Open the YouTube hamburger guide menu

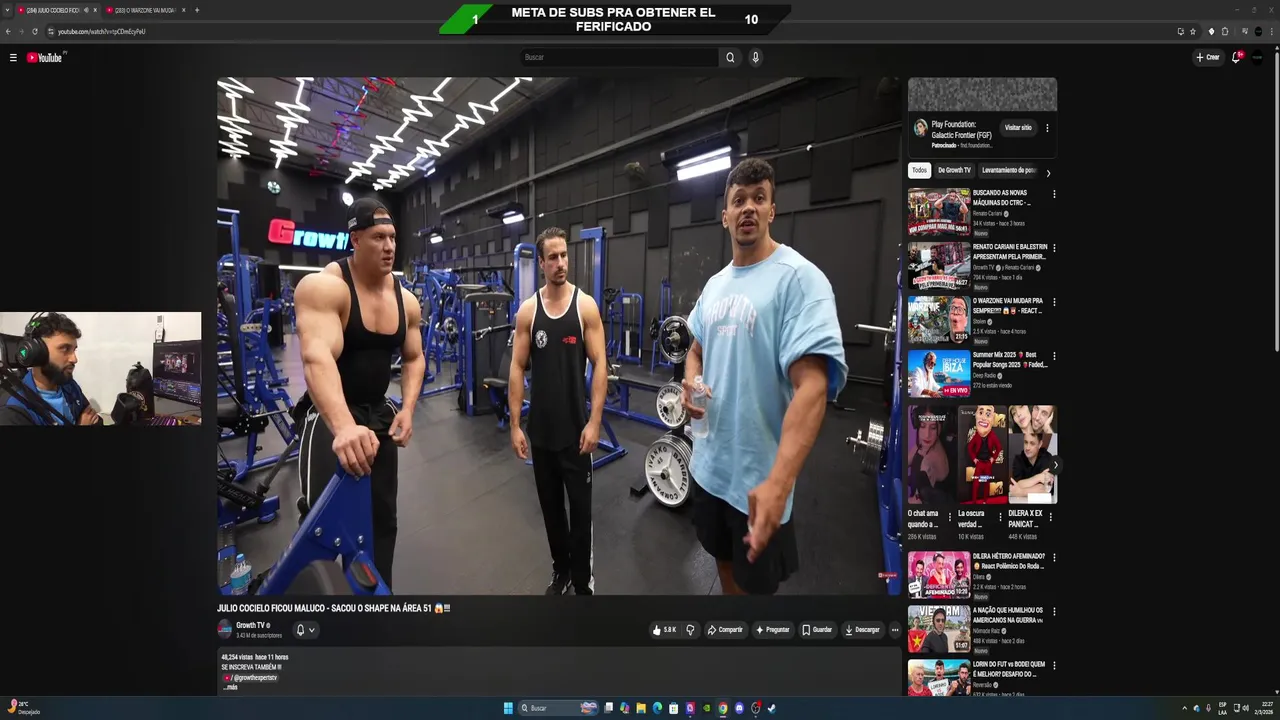[x=13, y=58]
